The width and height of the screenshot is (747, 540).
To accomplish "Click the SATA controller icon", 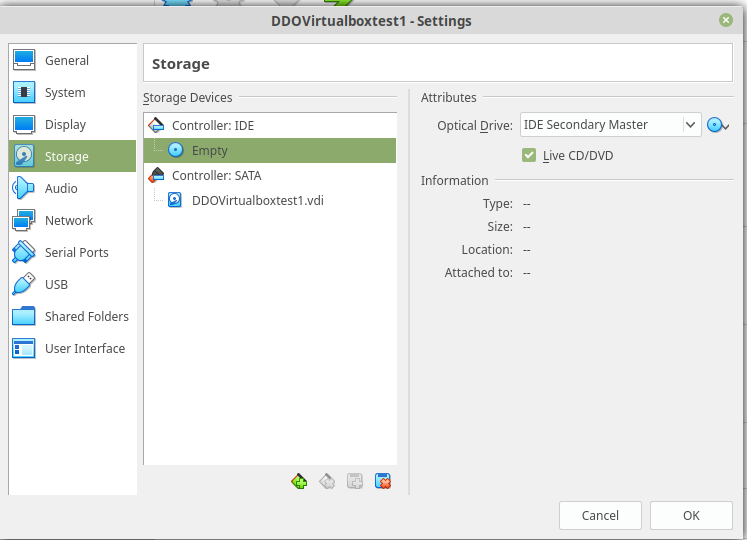I will pos(156,175).
